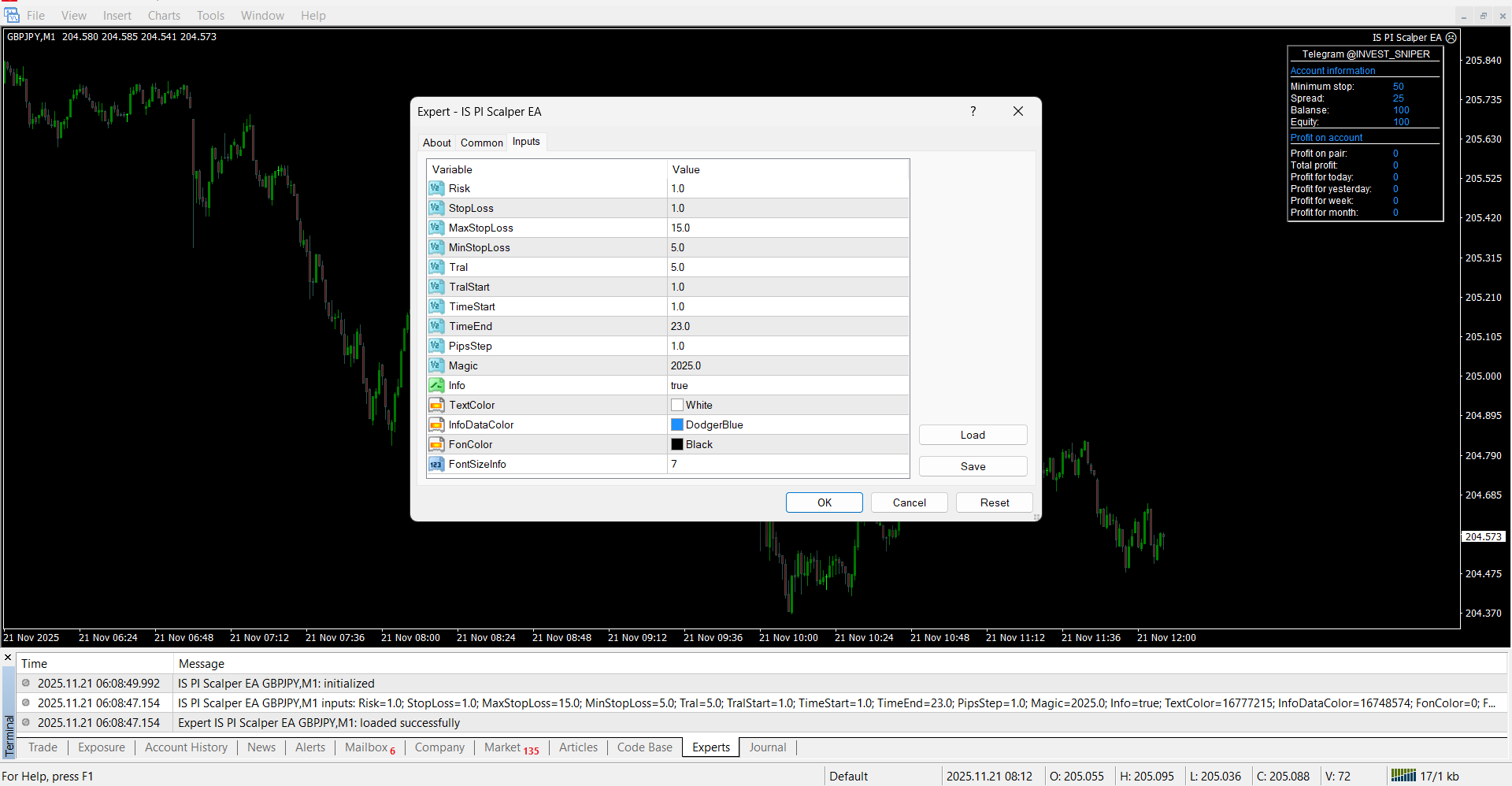Click the IS PI Scalper EA smiley icon
This screenshot has height=786, width=1512.
[x=1451, y=38]
